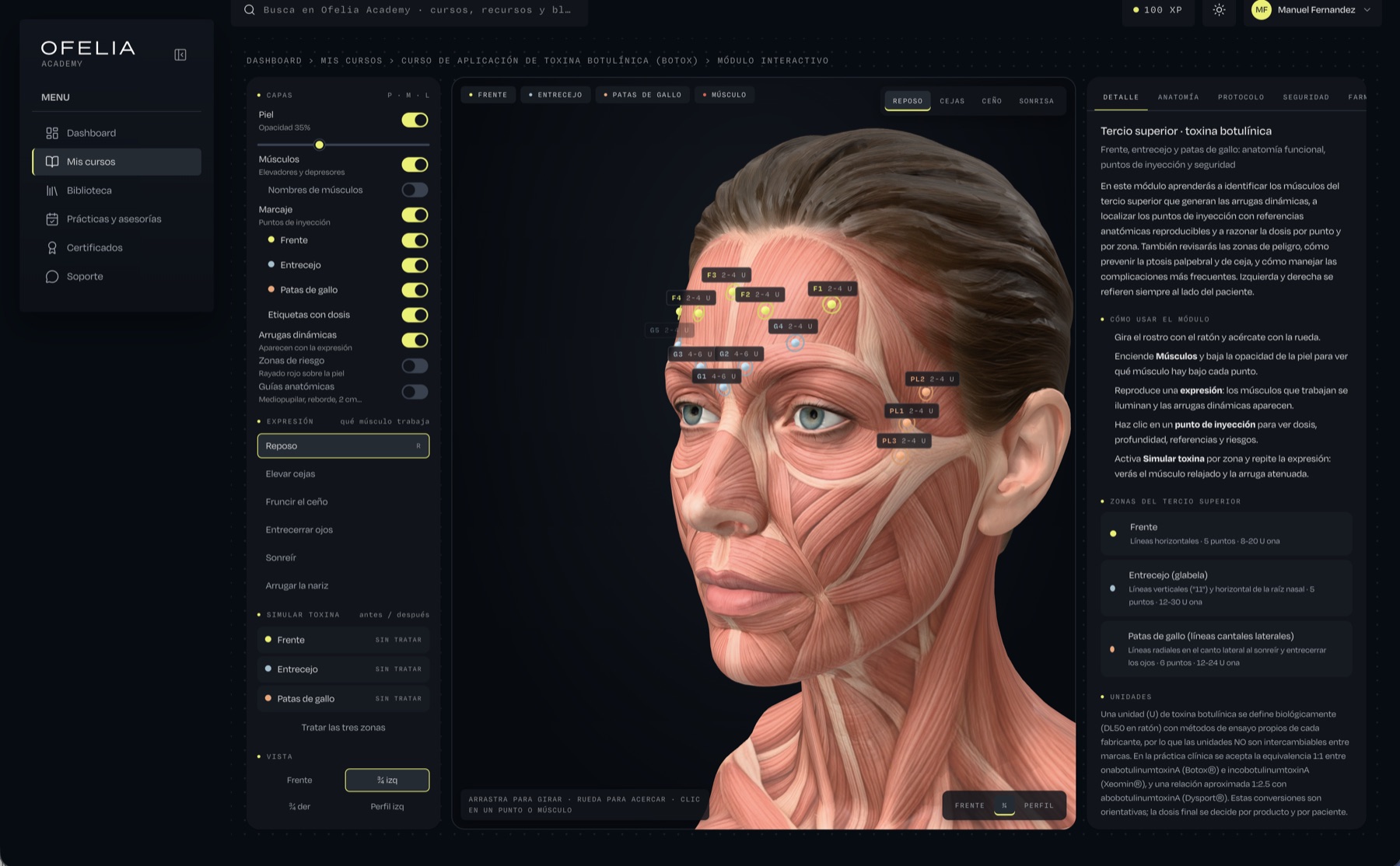Image resolution: width=1400 pixels, height=866 pixels.
Task: Click the Dashboard grid icon
Action: pyautogui.click(x=52, y=133)
